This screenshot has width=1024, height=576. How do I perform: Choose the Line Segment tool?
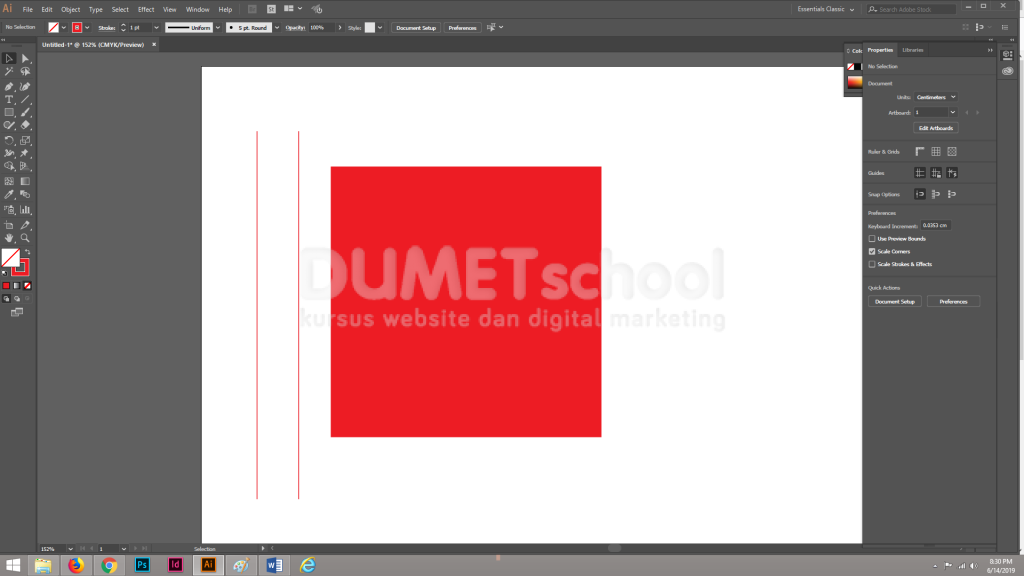click(25, 100)
